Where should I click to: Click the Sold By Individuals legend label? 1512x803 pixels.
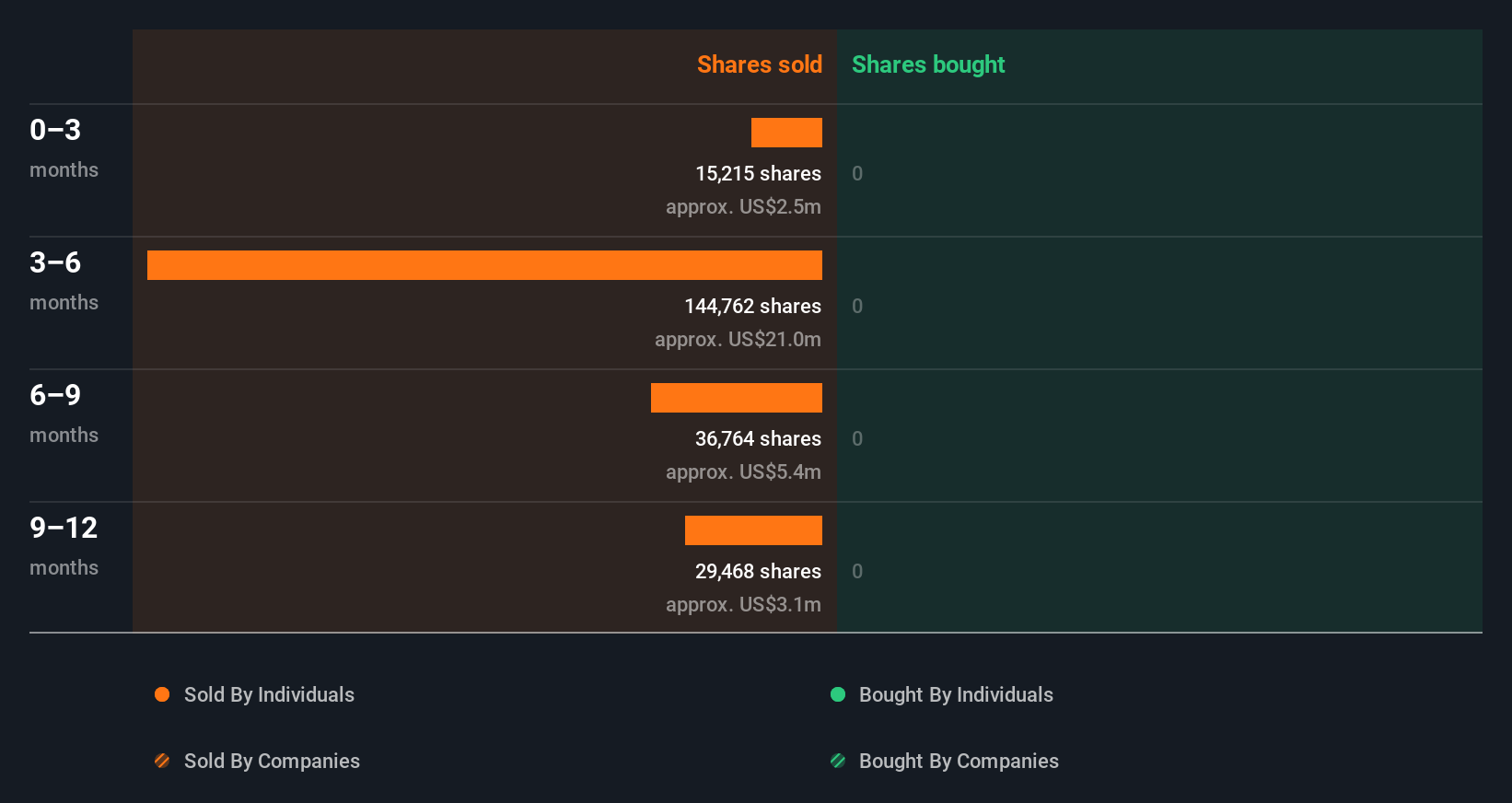269,694
